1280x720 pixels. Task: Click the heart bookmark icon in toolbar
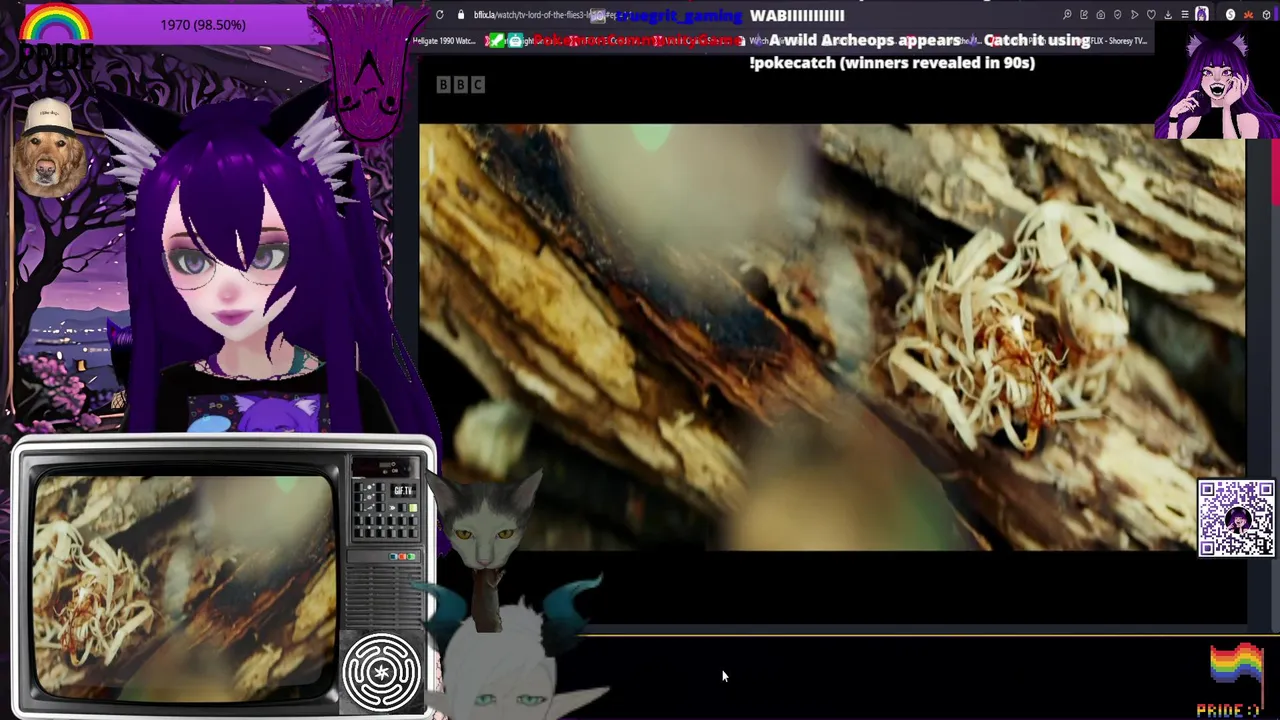coord(1151,15)
